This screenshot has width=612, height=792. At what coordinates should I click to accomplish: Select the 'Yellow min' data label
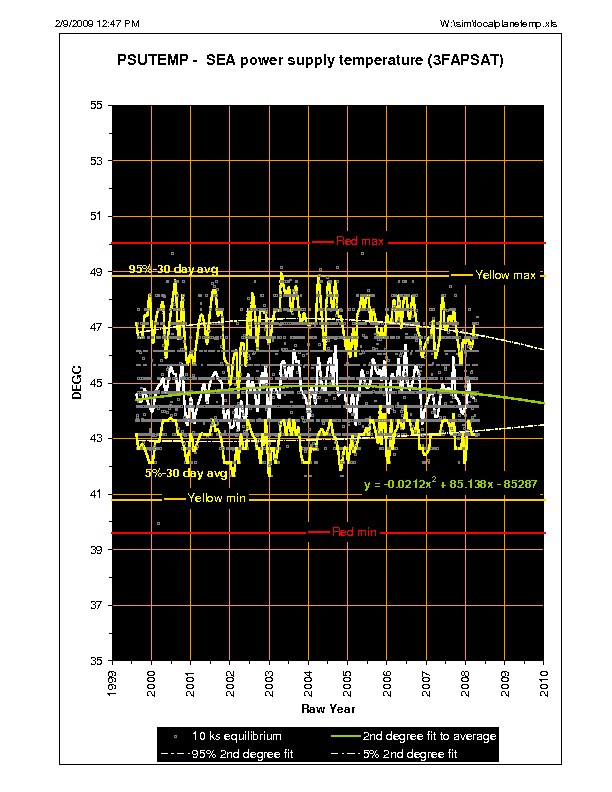218,498
